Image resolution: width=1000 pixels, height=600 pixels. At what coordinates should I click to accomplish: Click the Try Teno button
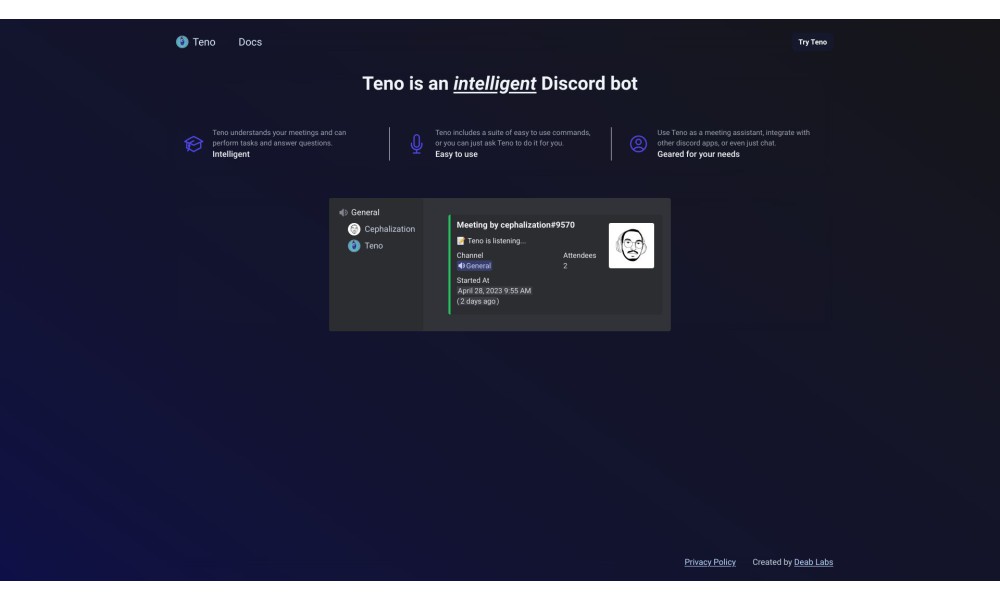pyautogui.click(x=812, y=42)
